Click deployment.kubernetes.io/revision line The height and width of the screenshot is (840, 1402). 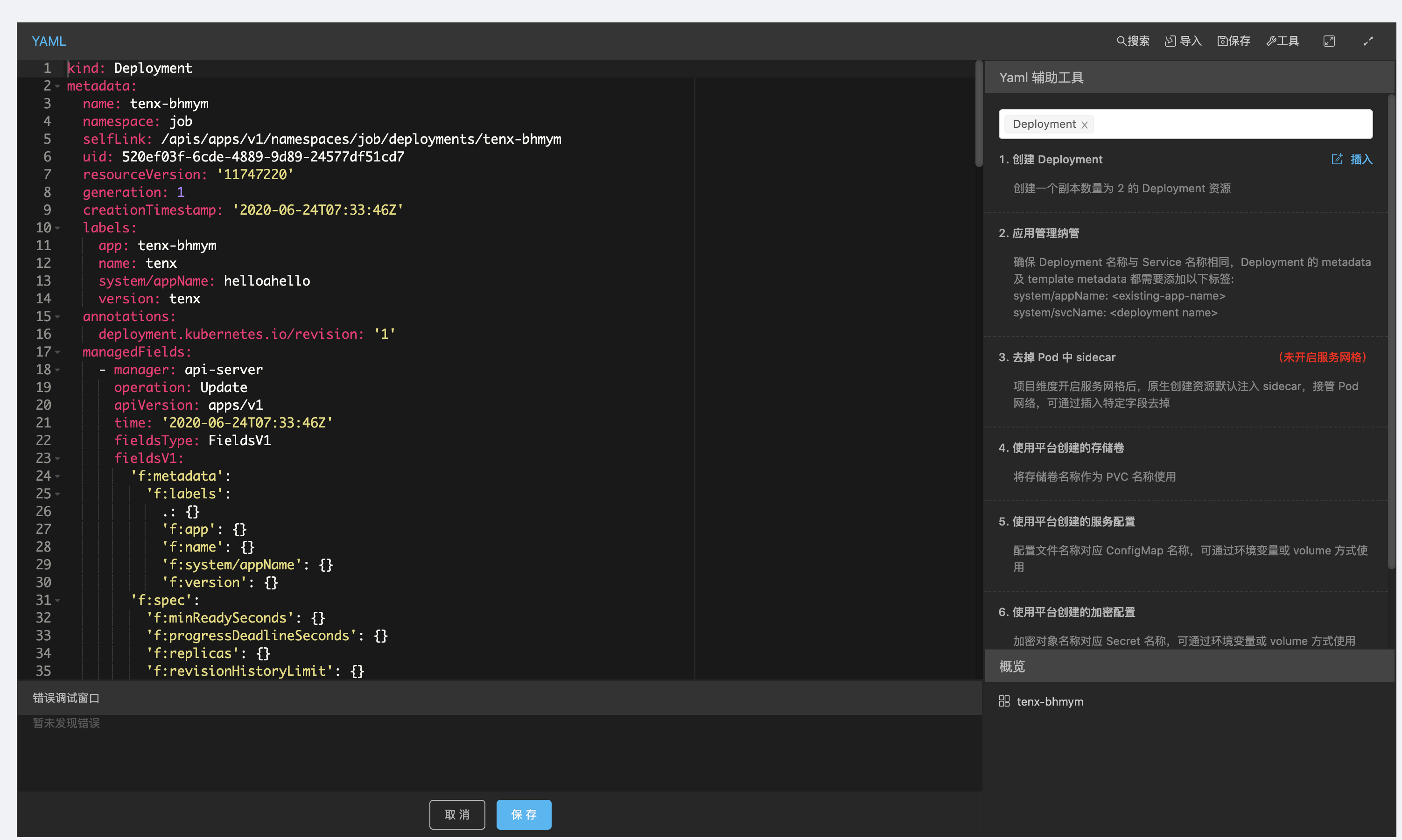[x=247, y=335]
